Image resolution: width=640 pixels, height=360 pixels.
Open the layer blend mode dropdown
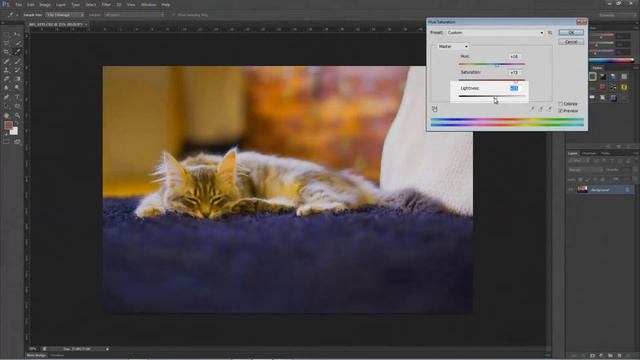click(585, 170)
